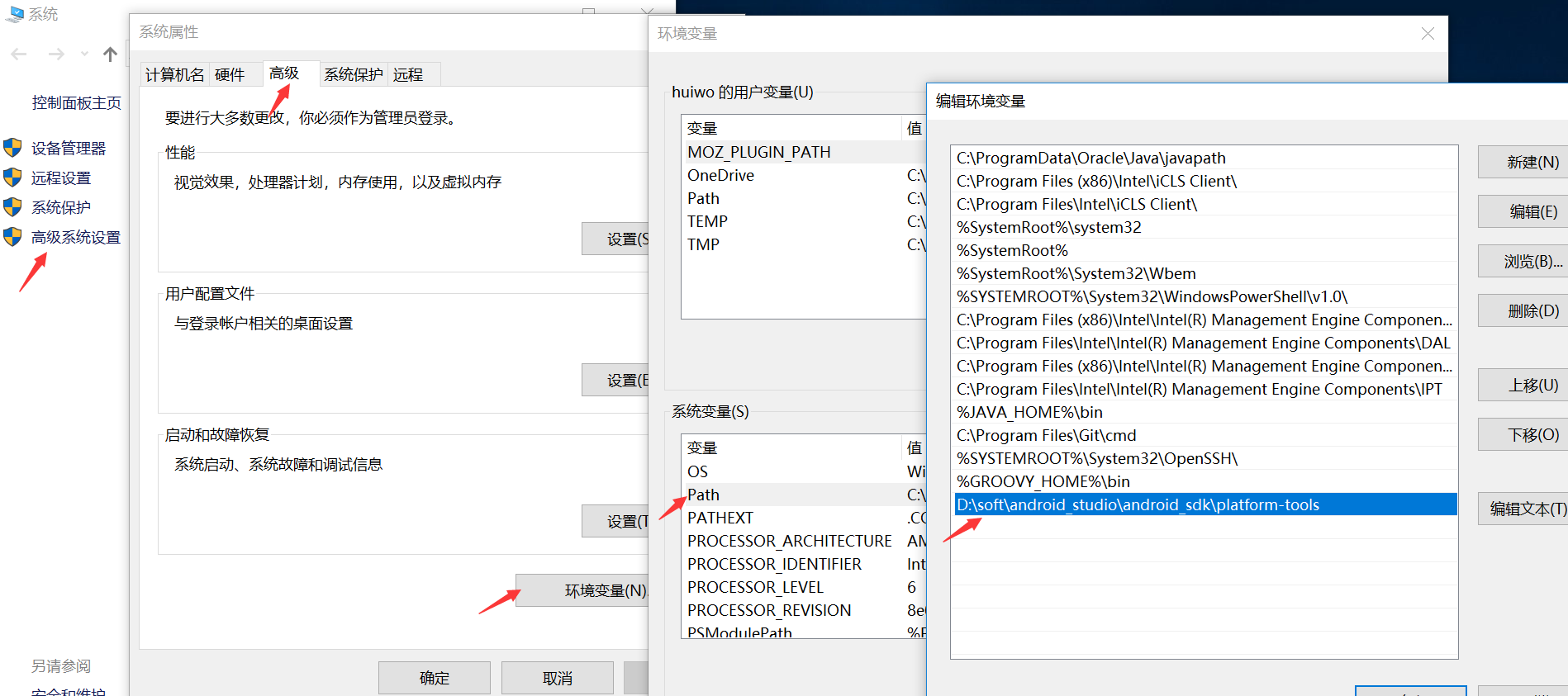1568x696 pixels.
Task: Select bare %SystemRoot% entry
Action: [1205, 250]
